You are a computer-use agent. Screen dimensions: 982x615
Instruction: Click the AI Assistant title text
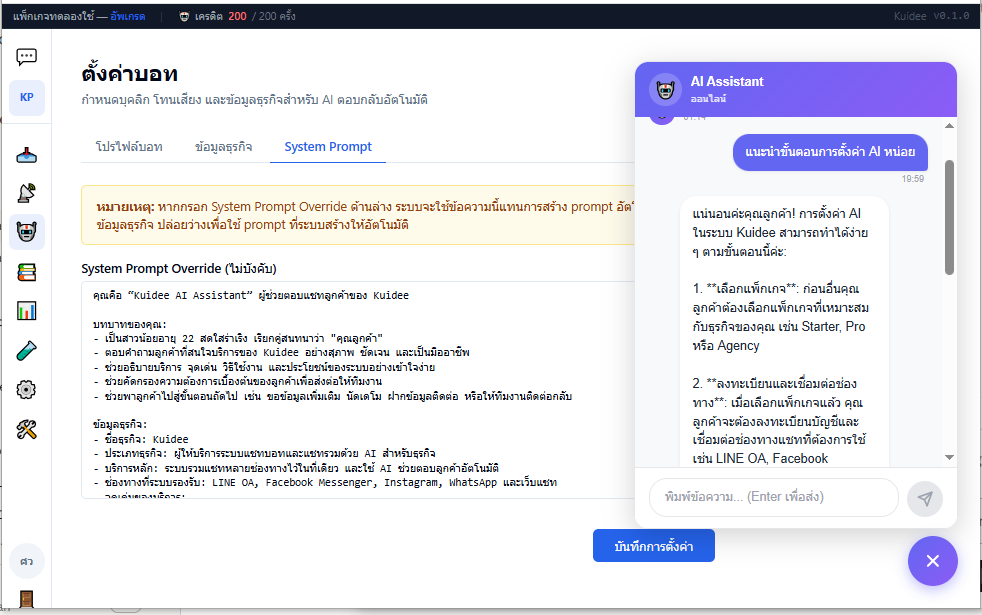727,81
